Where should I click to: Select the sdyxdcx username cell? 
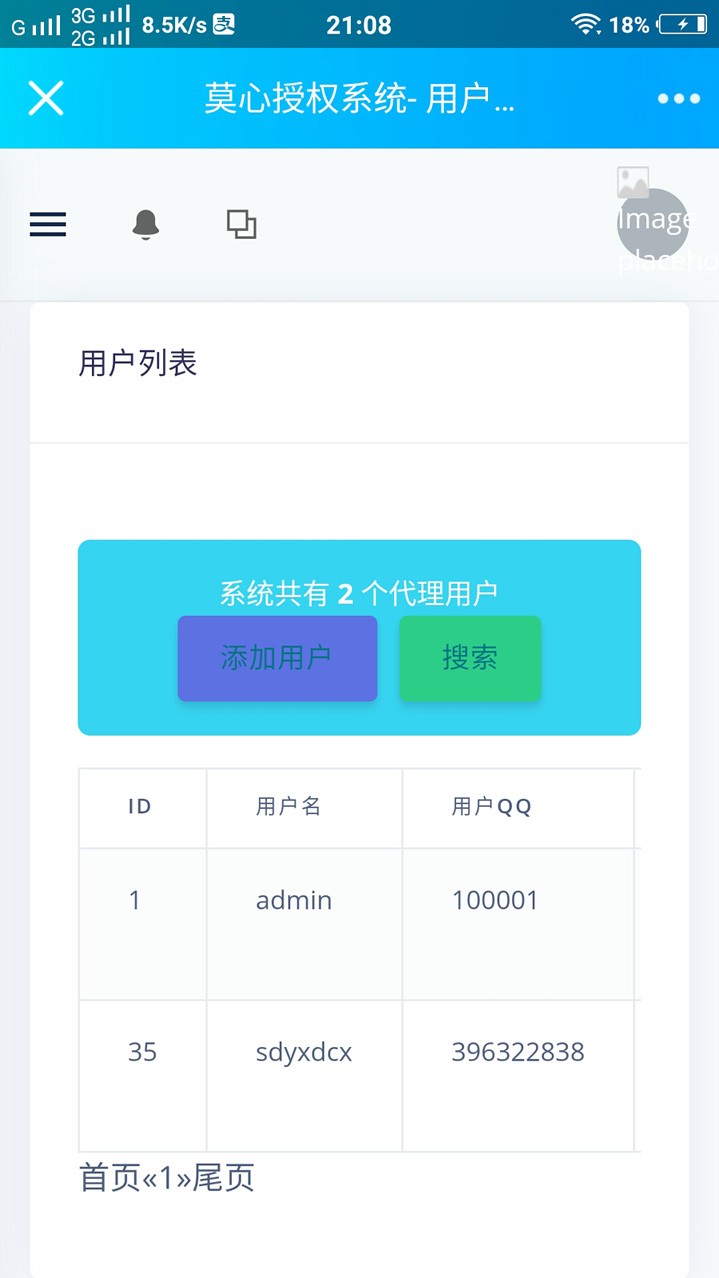click(x=303, y=1051)
